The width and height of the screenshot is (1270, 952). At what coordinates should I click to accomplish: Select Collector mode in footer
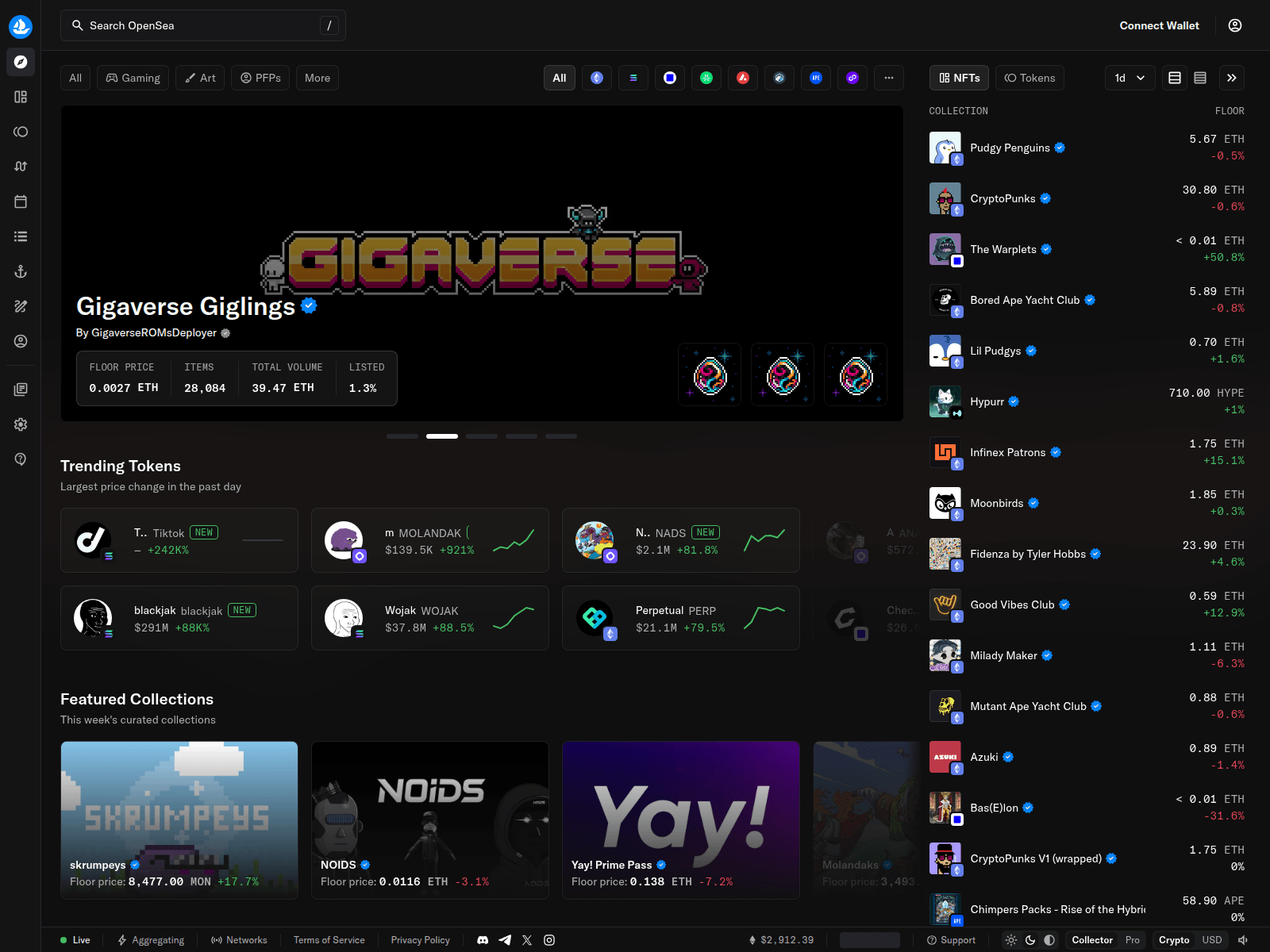click(x=1092, y=940)
